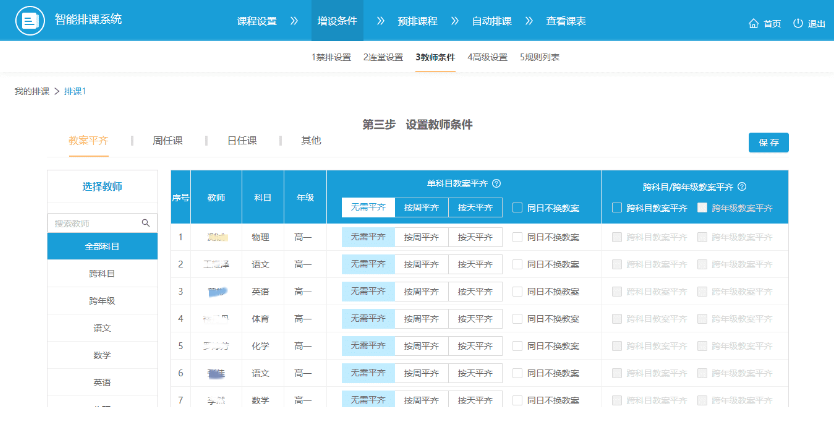The height and width of the screenshot is (424, 834).
Task: Click the 智能排课系统 logo icon
Action: coord(30,21)
